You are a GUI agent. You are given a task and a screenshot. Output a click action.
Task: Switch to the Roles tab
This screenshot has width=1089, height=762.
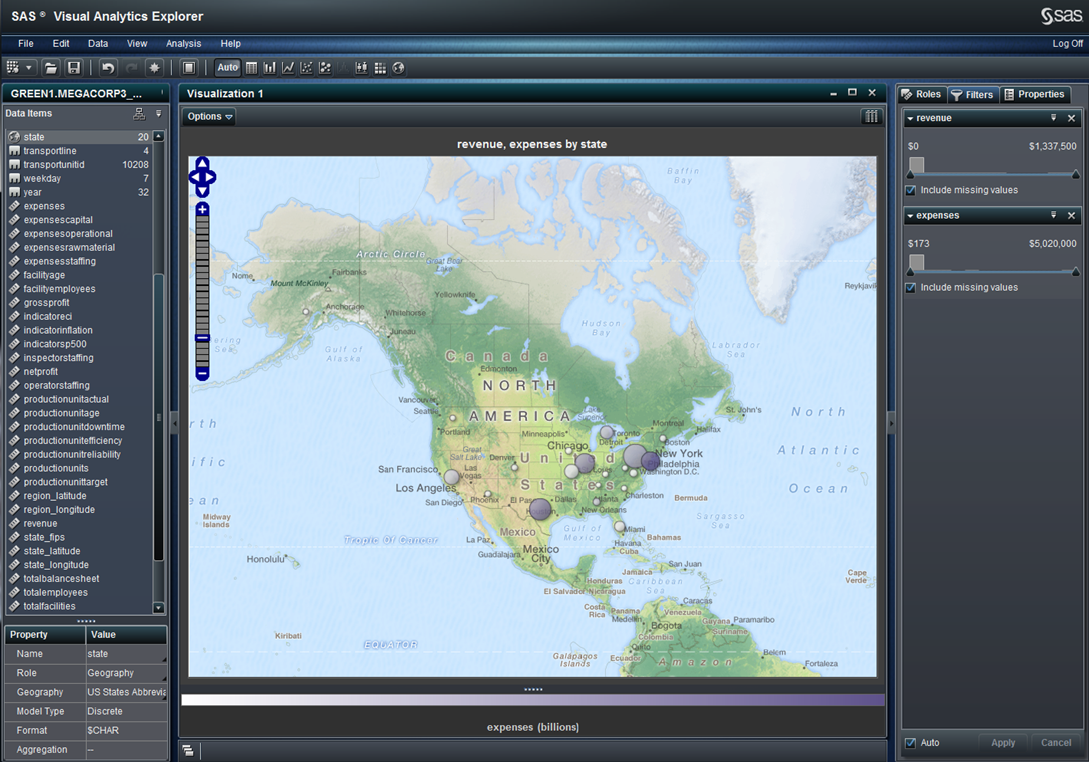pyautogui.click(x=921, y=94)
